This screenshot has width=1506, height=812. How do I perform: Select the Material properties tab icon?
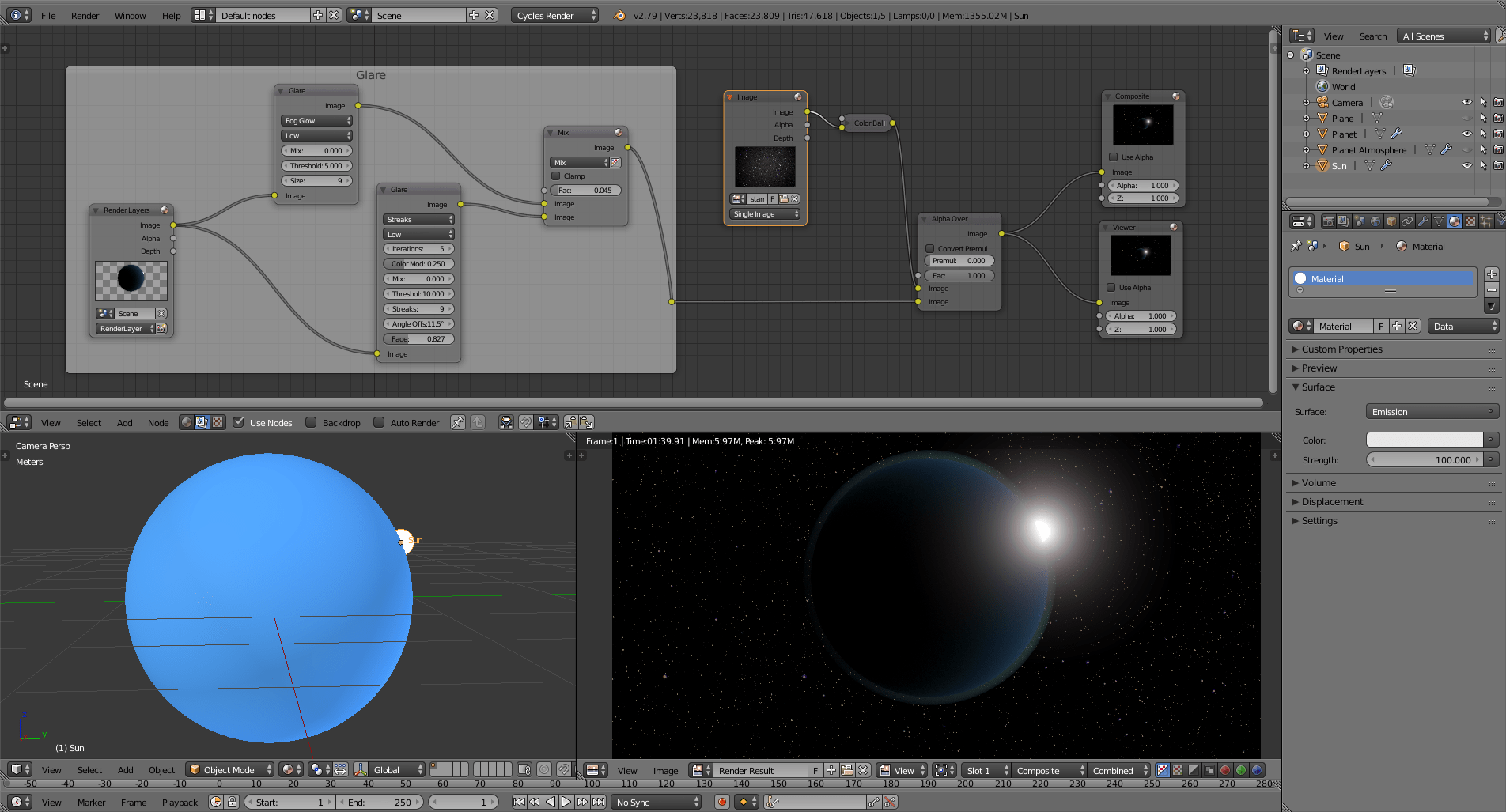[x=1455, y=222]
